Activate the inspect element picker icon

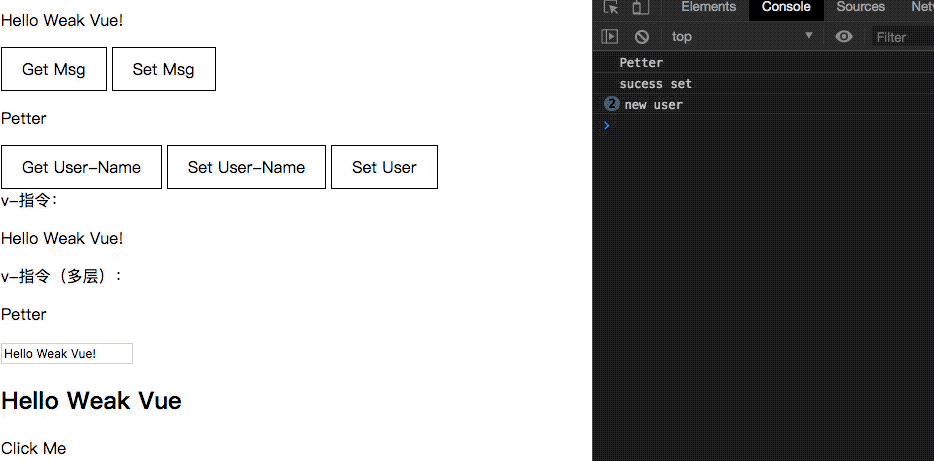pos(611,7)
